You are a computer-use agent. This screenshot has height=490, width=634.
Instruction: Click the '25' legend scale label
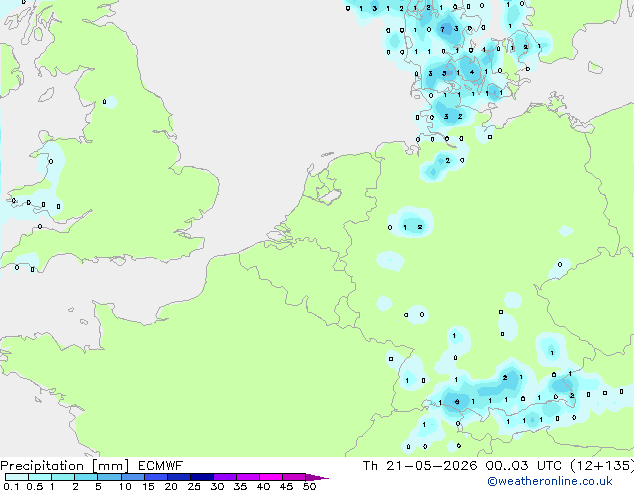pyautogui.click(x=194, y=486)
